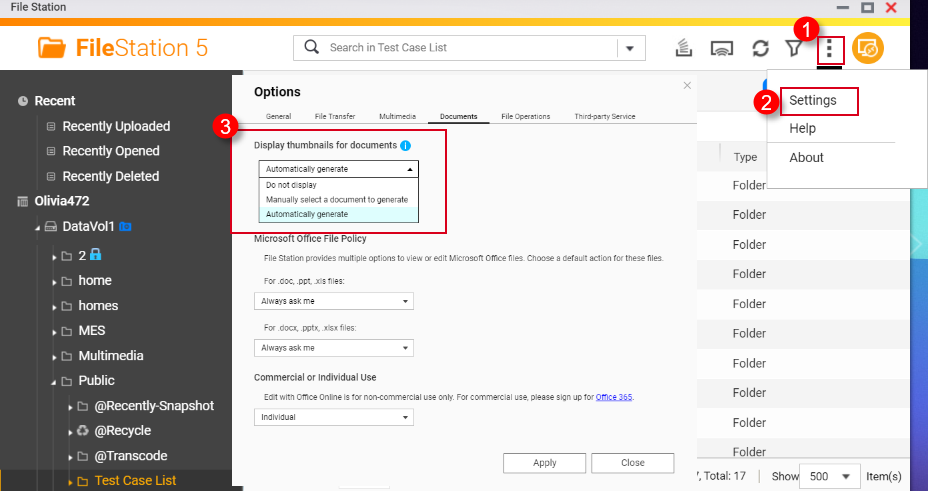Screen dimensions: 928x491
Task: Open the remote mount stack icon
Action: pos(685,48)
